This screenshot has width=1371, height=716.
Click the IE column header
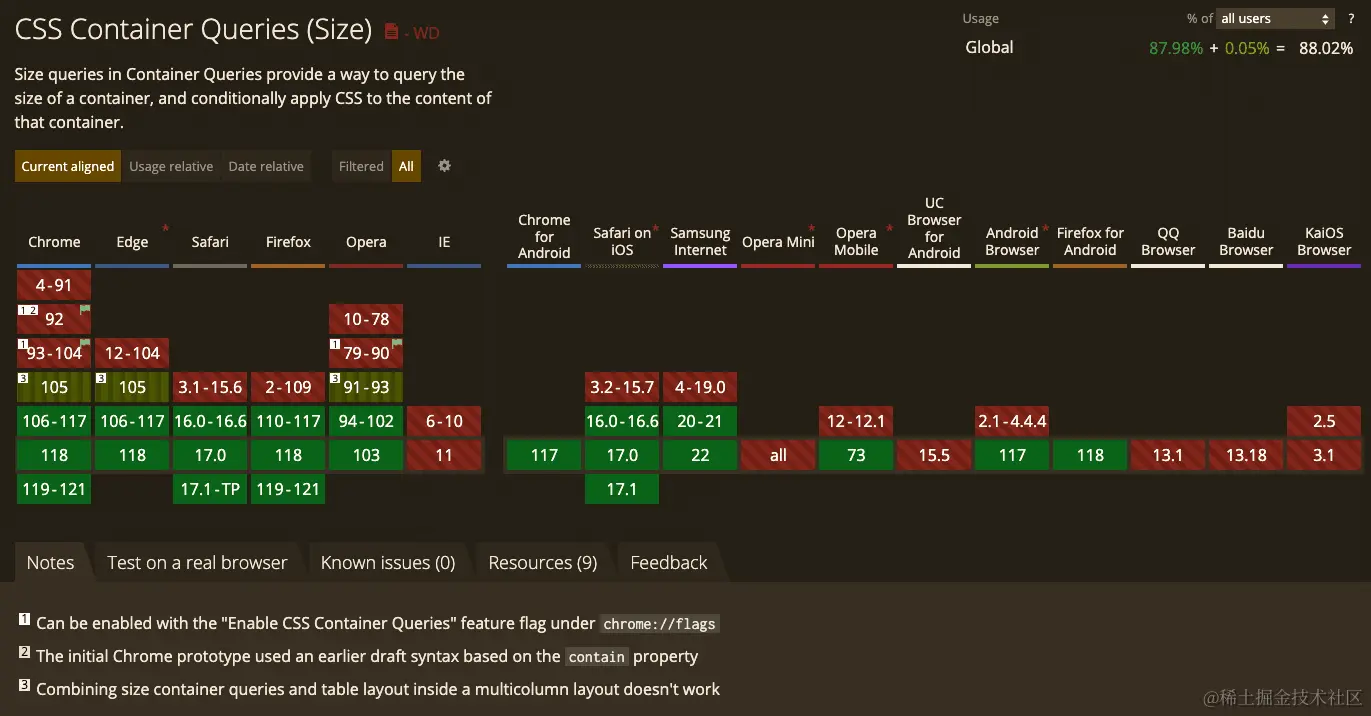pos(444,242)
